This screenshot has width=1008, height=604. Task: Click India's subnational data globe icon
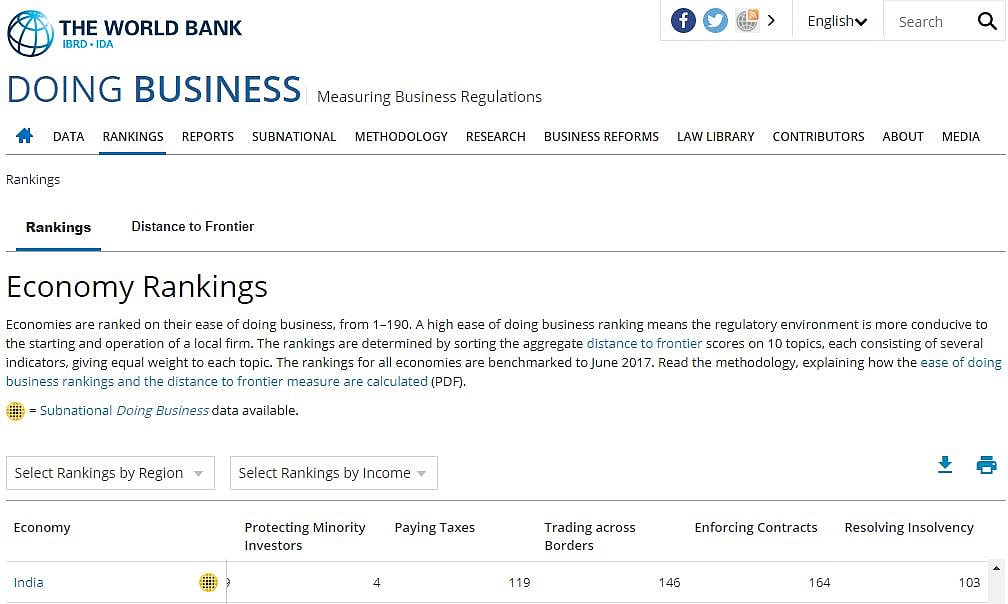tap(208, 582)
